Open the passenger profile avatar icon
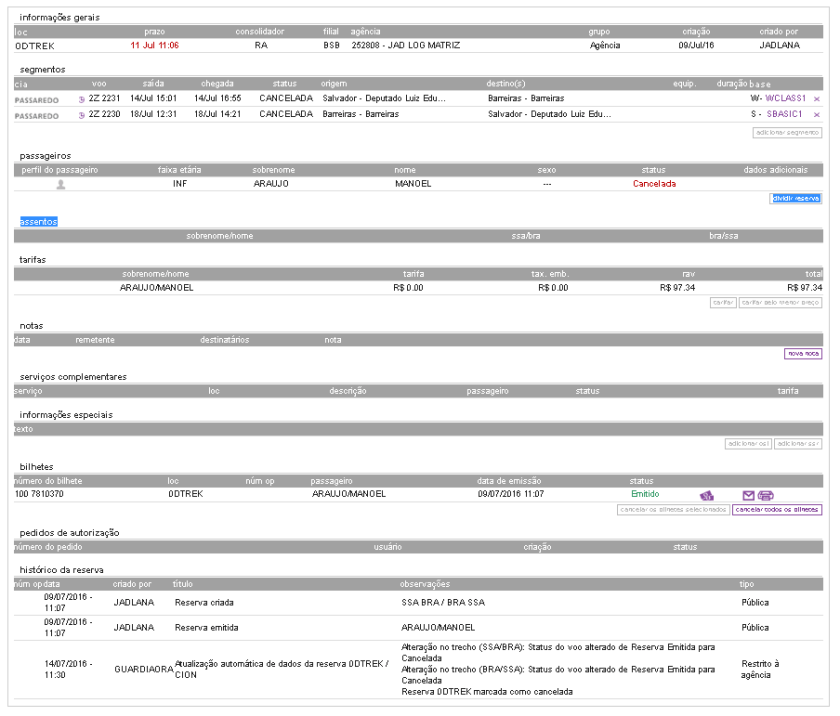 coord(61,185)
